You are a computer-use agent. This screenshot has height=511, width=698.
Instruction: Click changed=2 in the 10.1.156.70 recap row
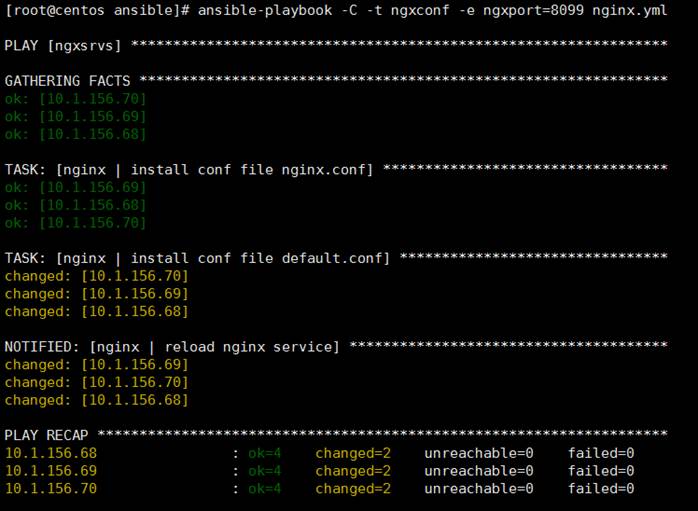pyautogui.click(x=353, y=489)
